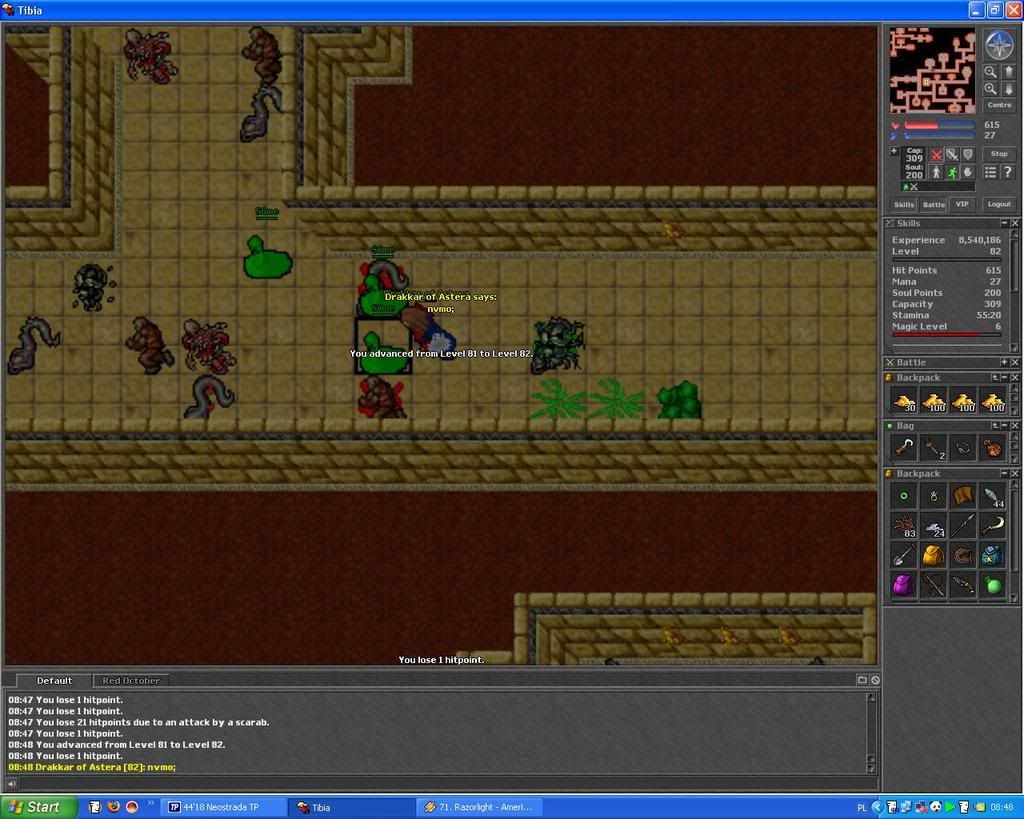Select the fish stack of 44
Image resolution: width=1024 pixels, height=819 pixels.
(x=993, y=496)
